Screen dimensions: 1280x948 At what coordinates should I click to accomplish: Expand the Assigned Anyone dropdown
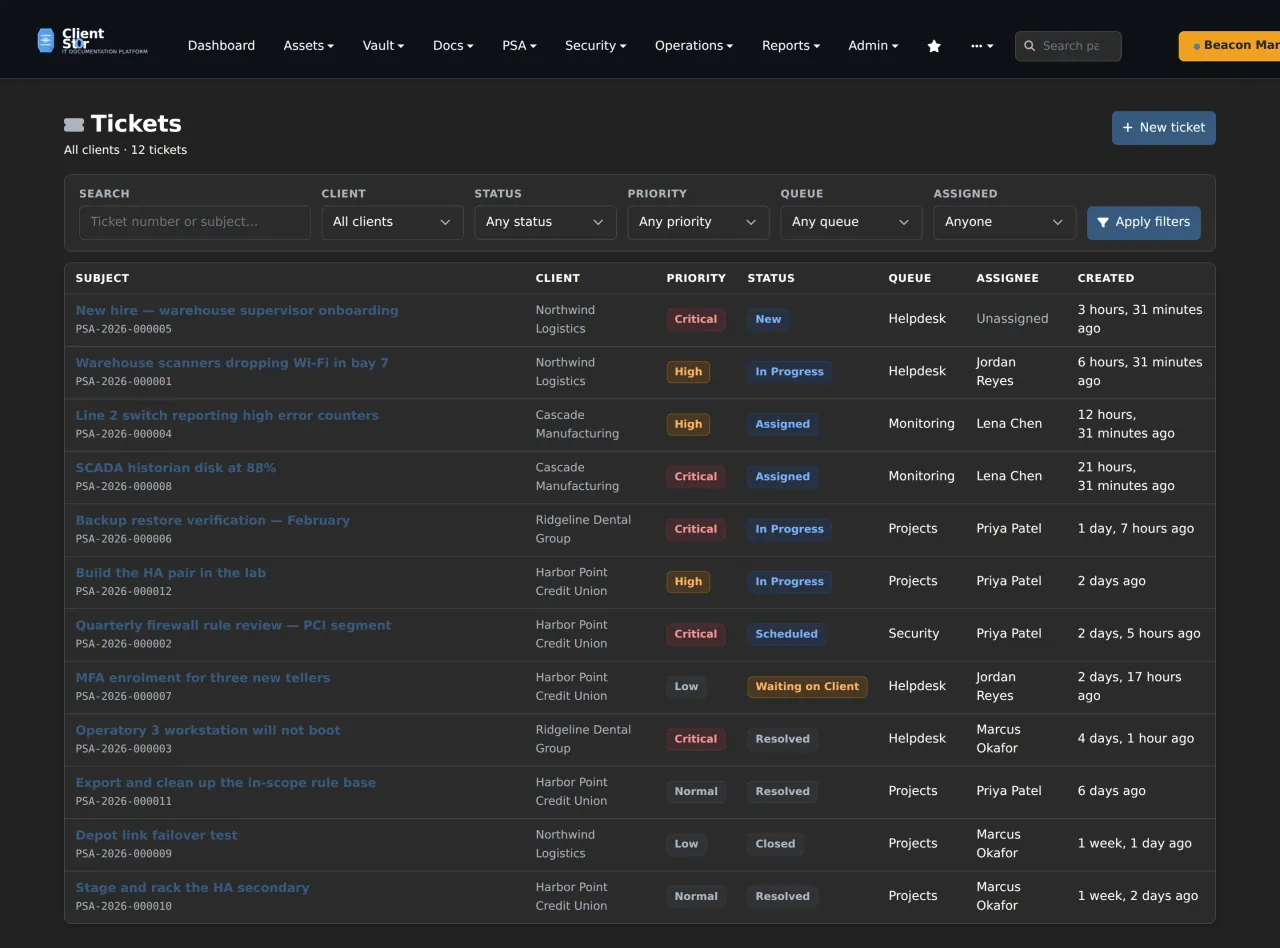(1004, 222)
